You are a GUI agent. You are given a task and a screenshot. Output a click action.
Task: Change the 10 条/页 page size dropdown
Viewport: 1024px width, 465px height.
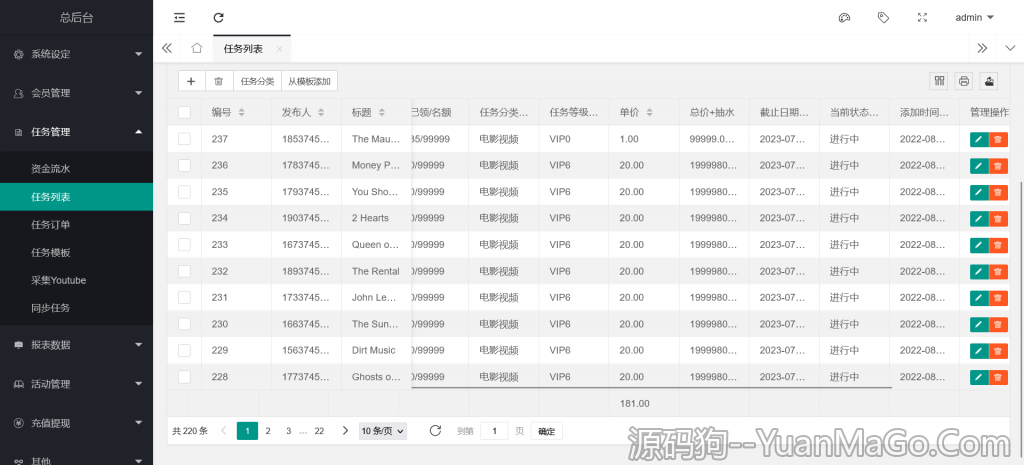(x=383, y=430)
